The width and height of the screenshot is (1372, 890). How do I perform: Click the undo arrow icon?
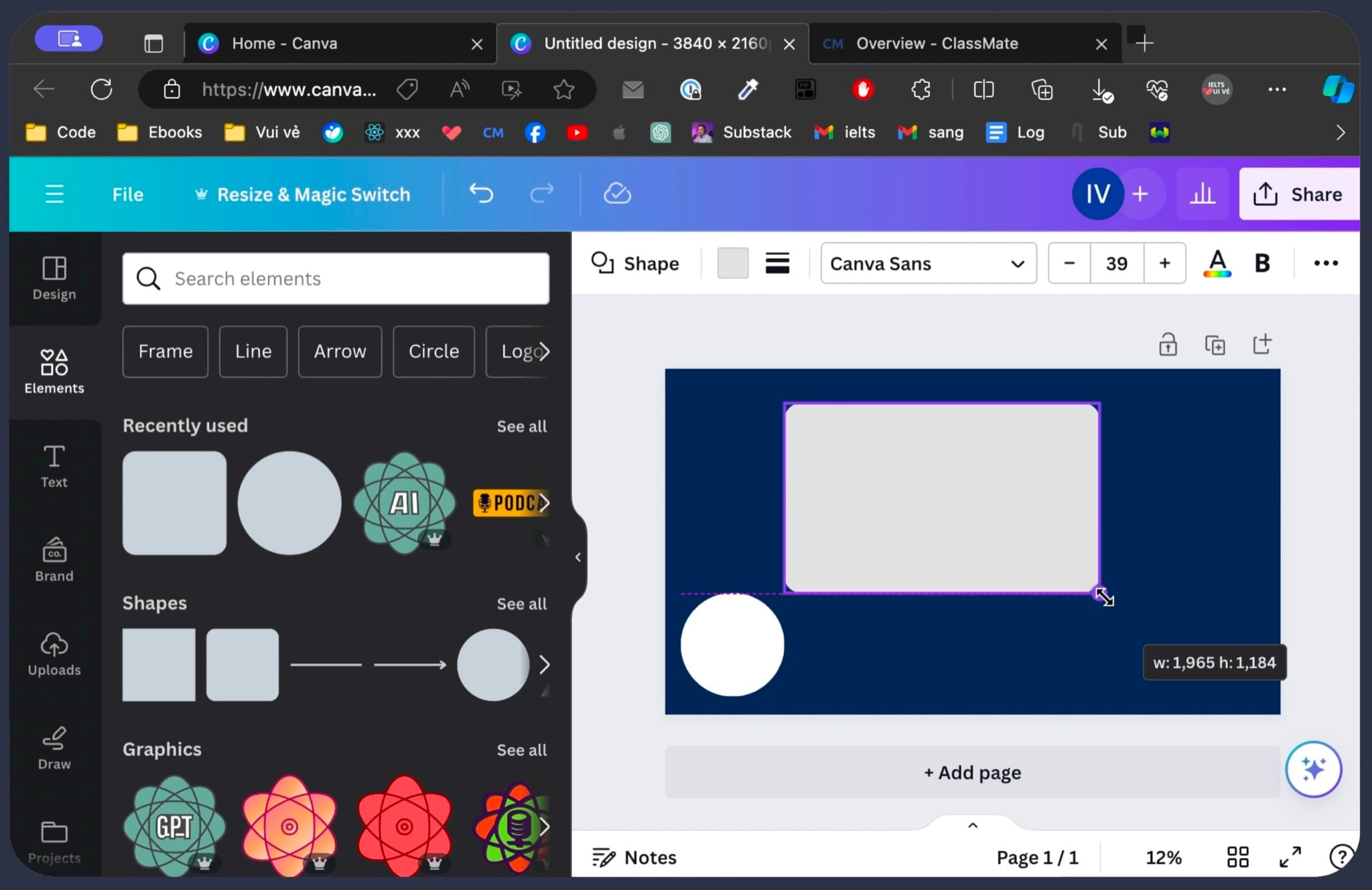point(481,194)
